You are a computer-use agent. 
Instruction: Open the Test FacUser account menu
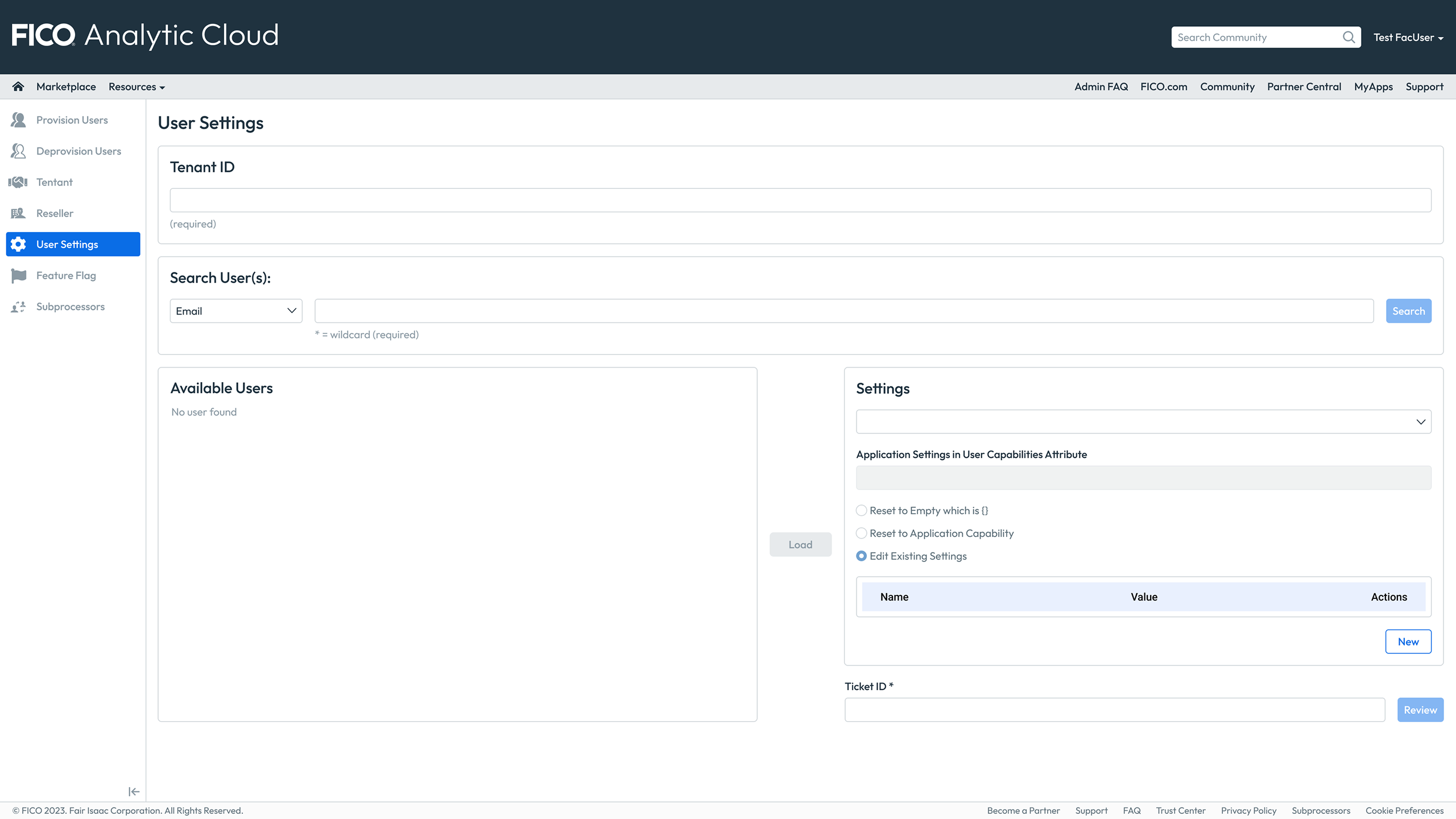[x=1408, y=38]
